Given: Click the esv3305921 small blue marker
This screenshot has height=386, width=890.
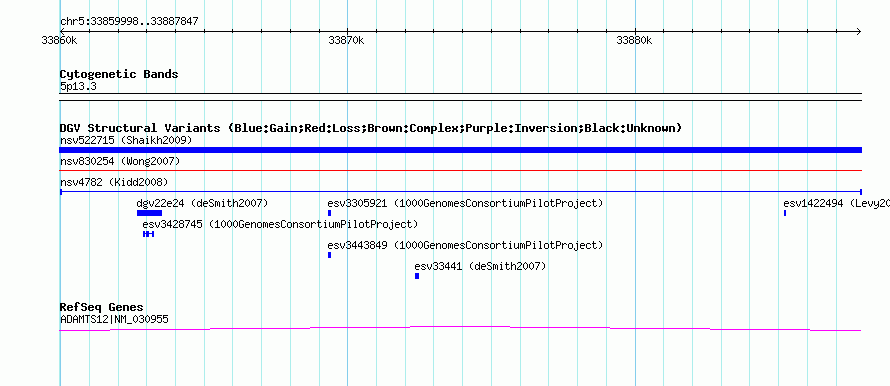Looking at the screenshot, I should [x=329, y=213].
